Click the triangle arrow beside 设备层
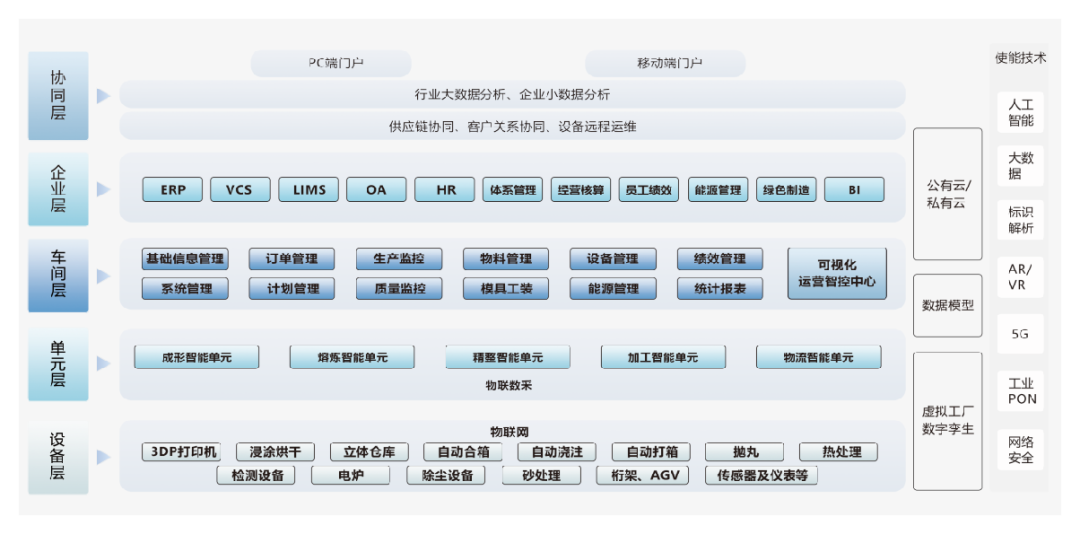Screen dimensions: 1080x534 (103, 457)
